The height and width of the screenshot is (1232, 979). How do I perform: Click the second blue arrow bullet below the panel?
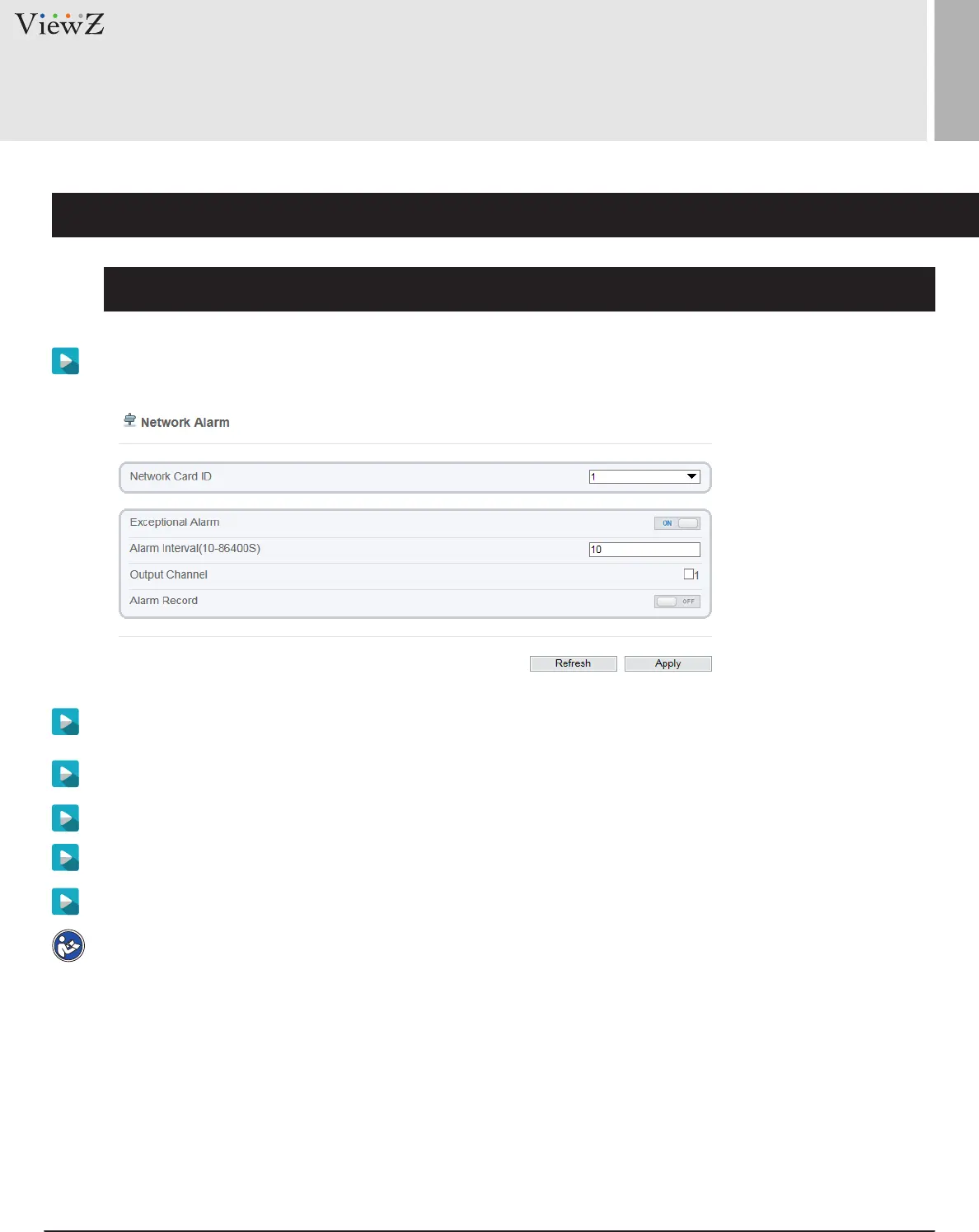click(65, 774)
